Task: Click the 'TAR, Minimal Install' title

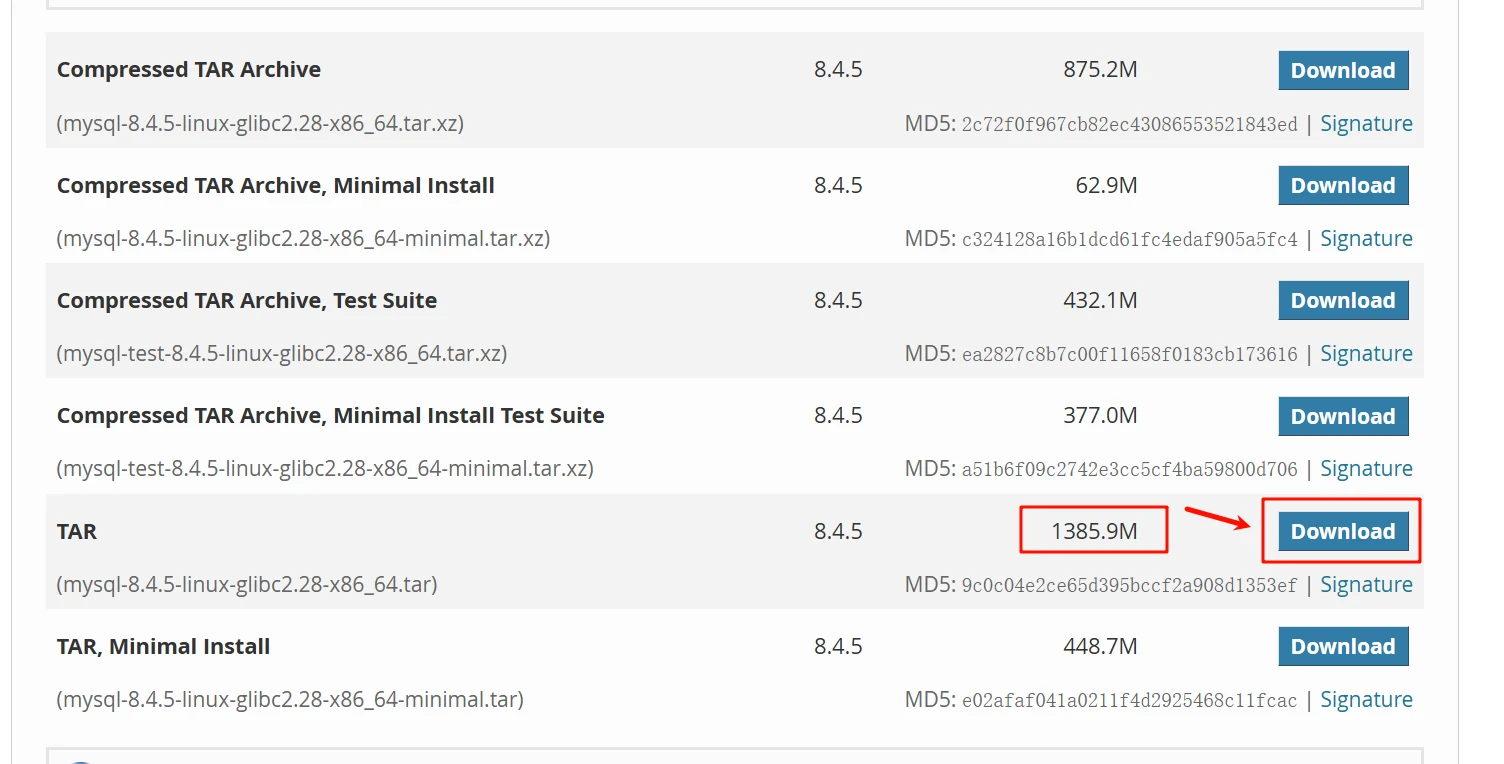Action: (x=163, y=647)
